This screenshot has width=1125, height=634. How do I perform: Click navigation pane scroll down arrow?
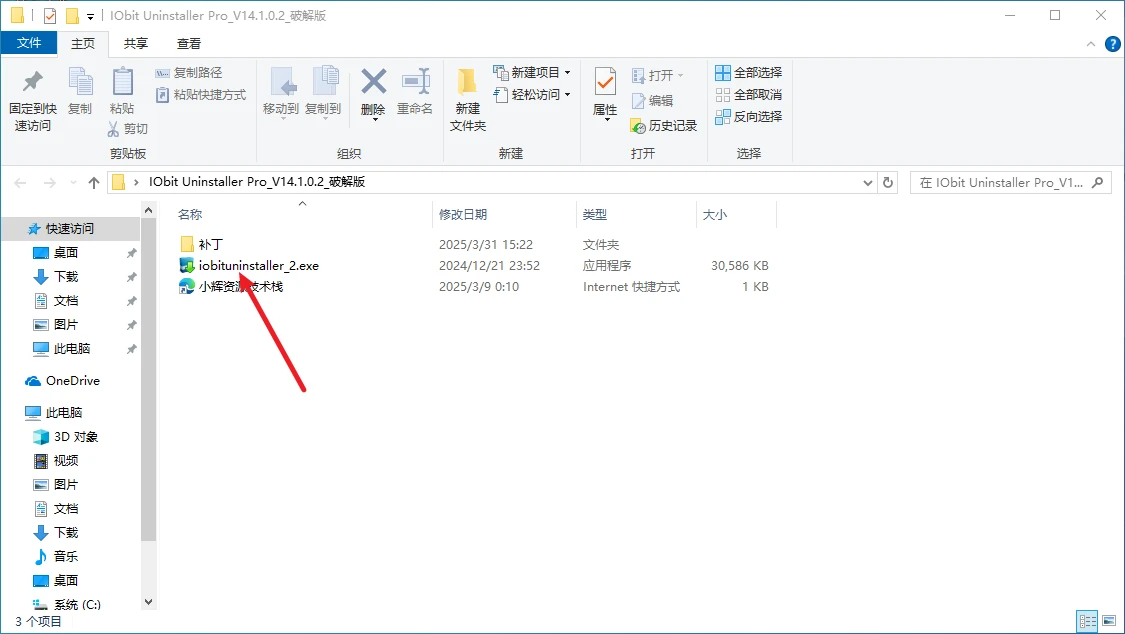pos(149,602)
